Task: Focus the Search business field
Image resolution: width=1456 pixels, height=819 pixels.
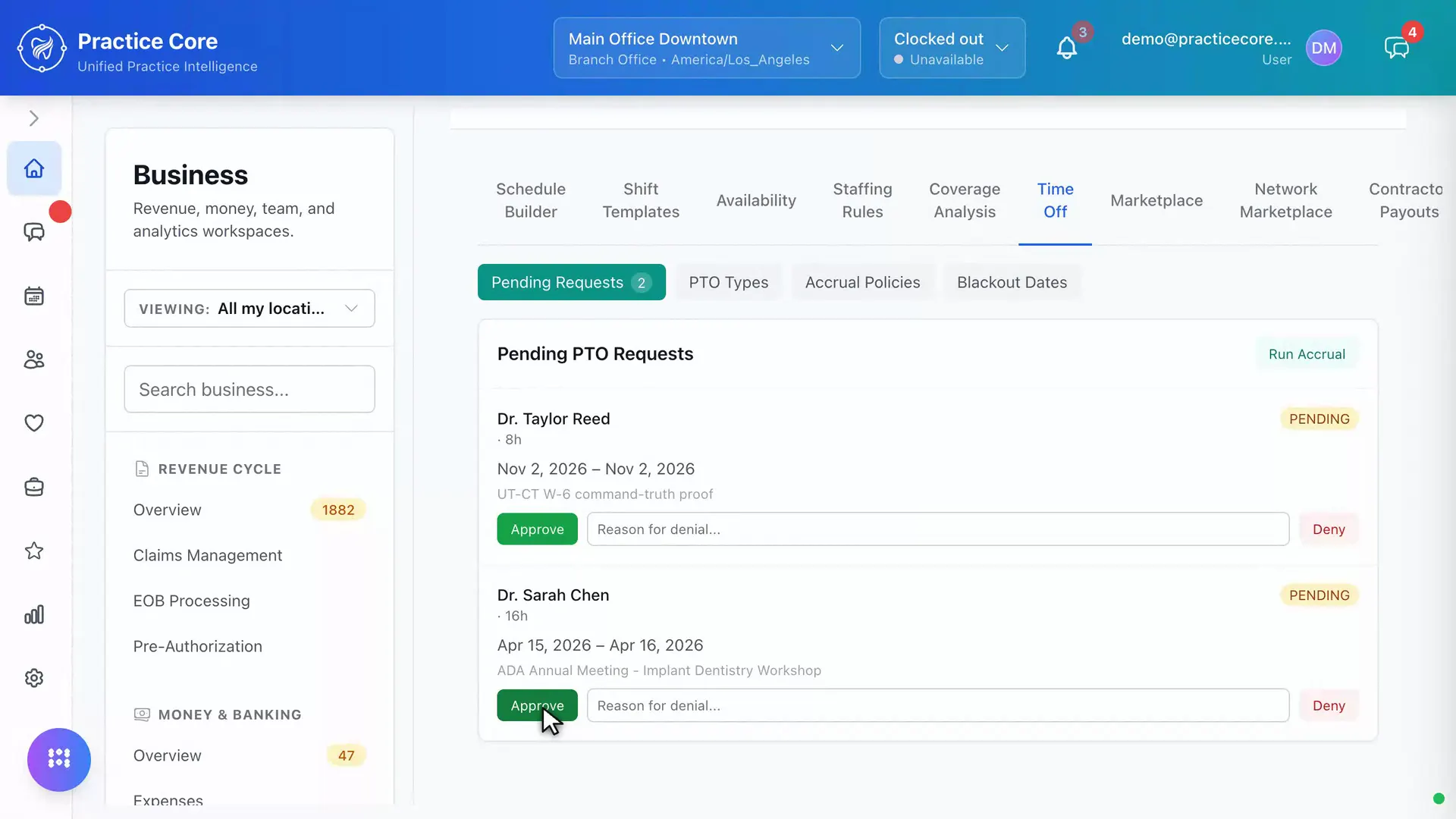Action: 249,389
